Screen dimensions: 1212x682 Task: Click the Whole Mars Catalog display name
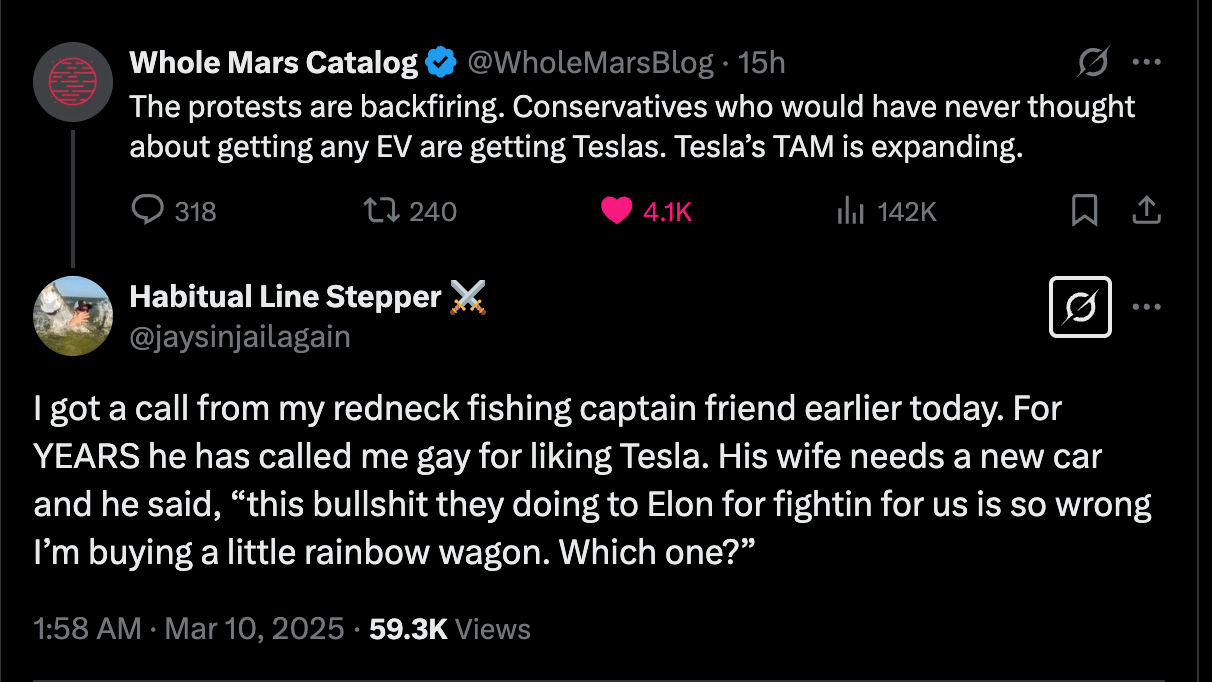273,63
